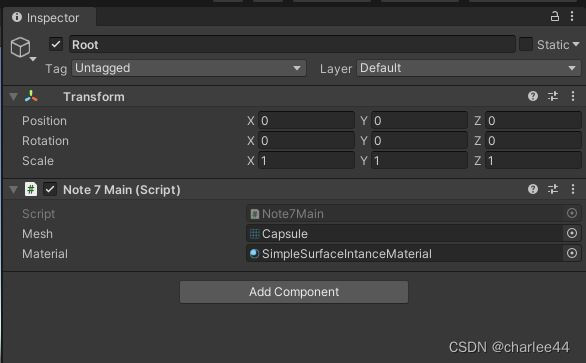The width and height of the screenshot is (586, 363).
Task: Open the Layer dropdown showing Default
Action: click(469, 68)
